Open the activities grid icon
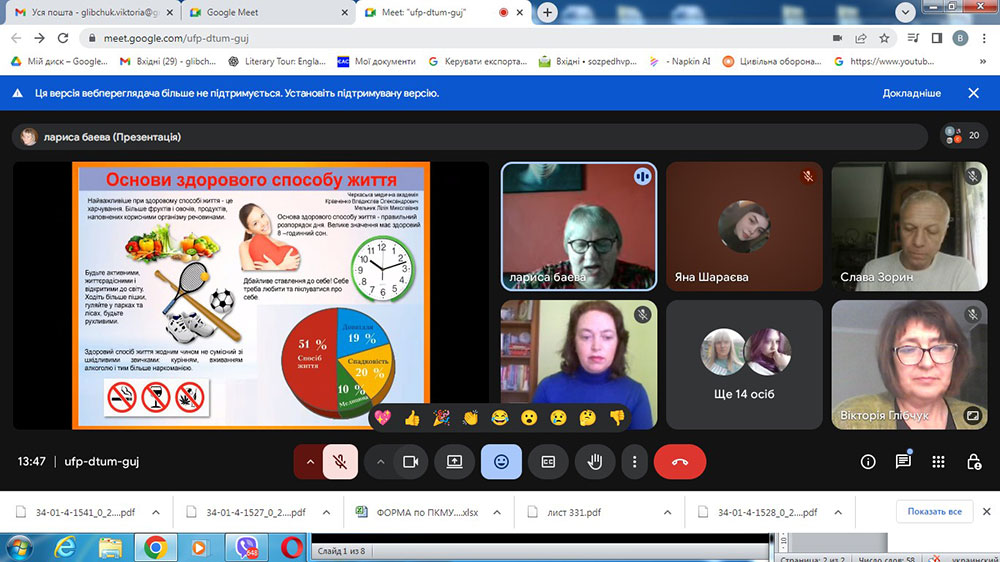 click(938, 462)
